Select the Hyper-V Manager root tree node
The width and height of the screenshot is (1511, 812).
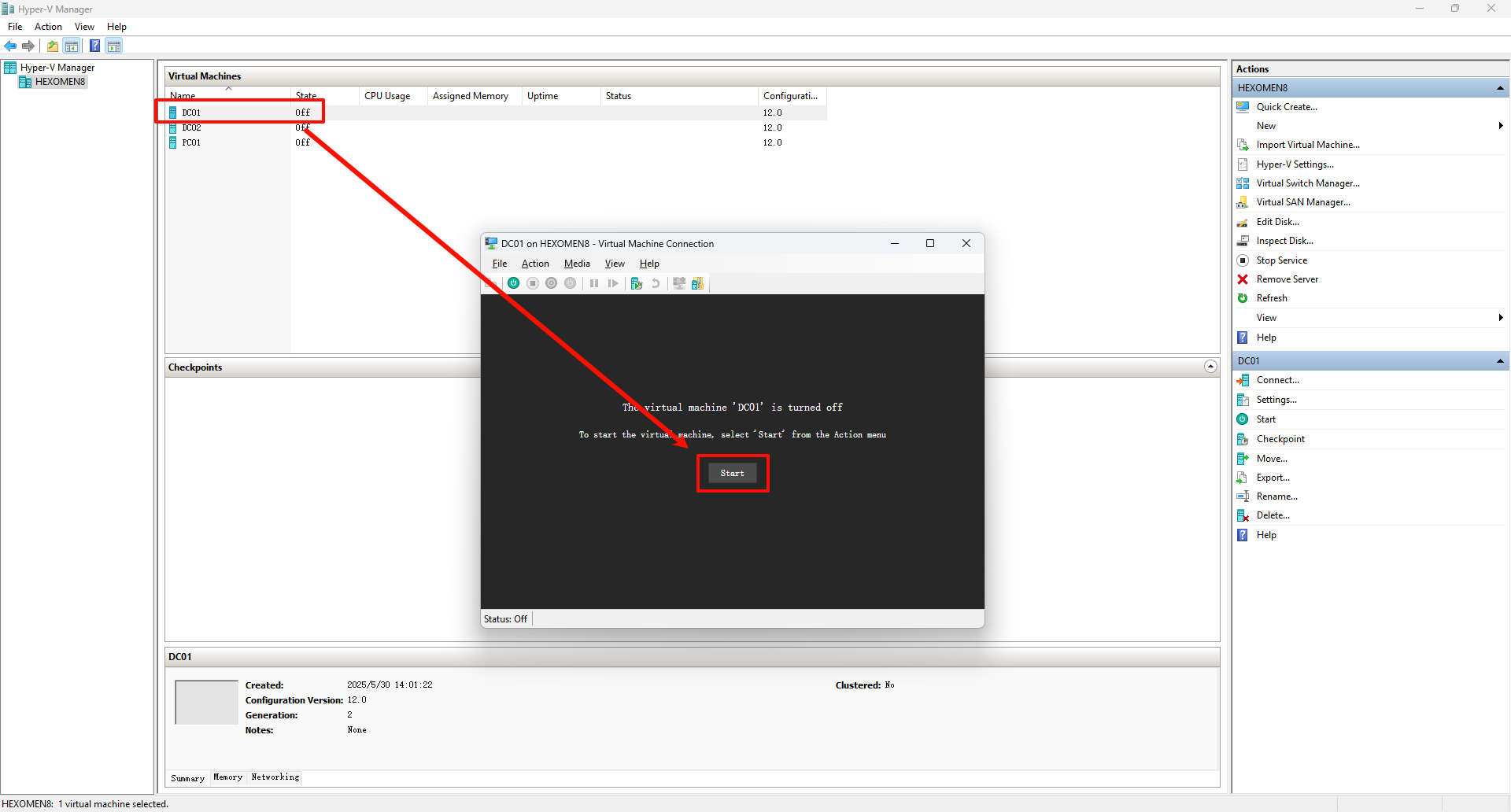pyautogui.click(x=50, y=68)
